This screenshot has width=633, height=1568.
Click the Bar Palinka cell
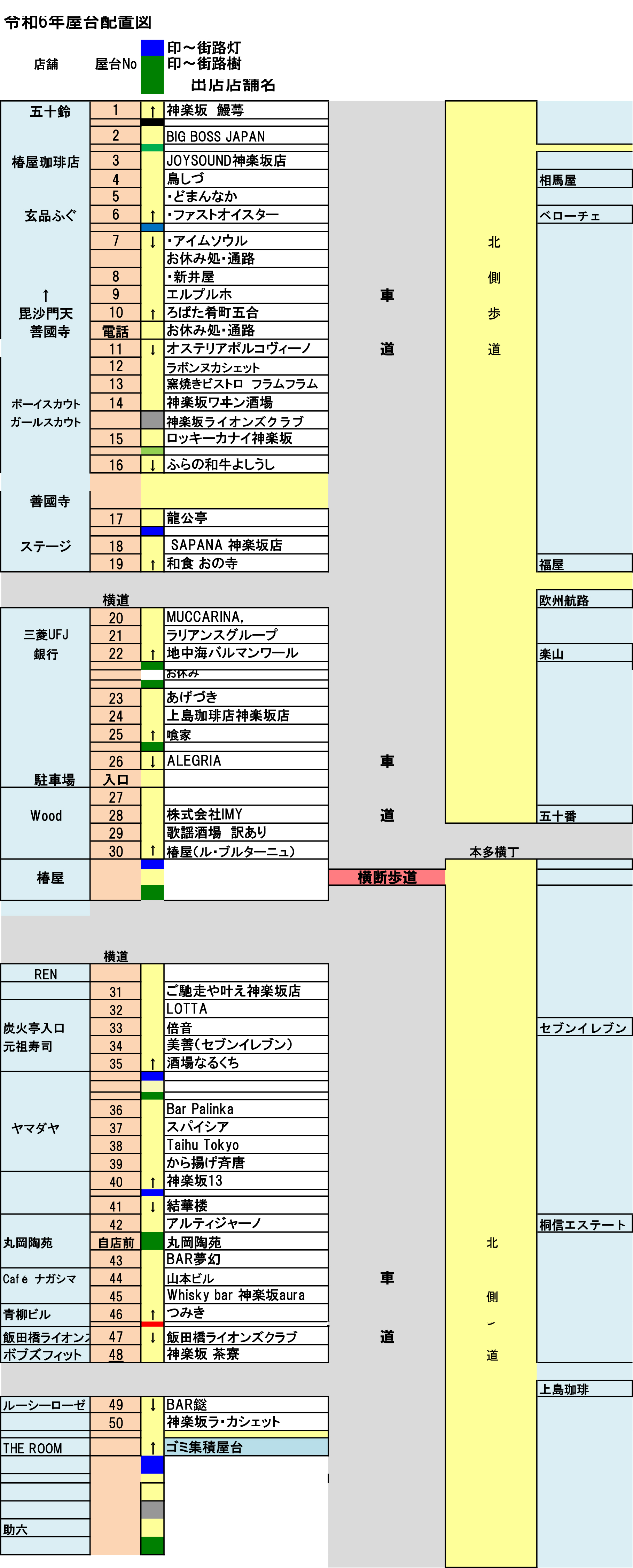246,1109
